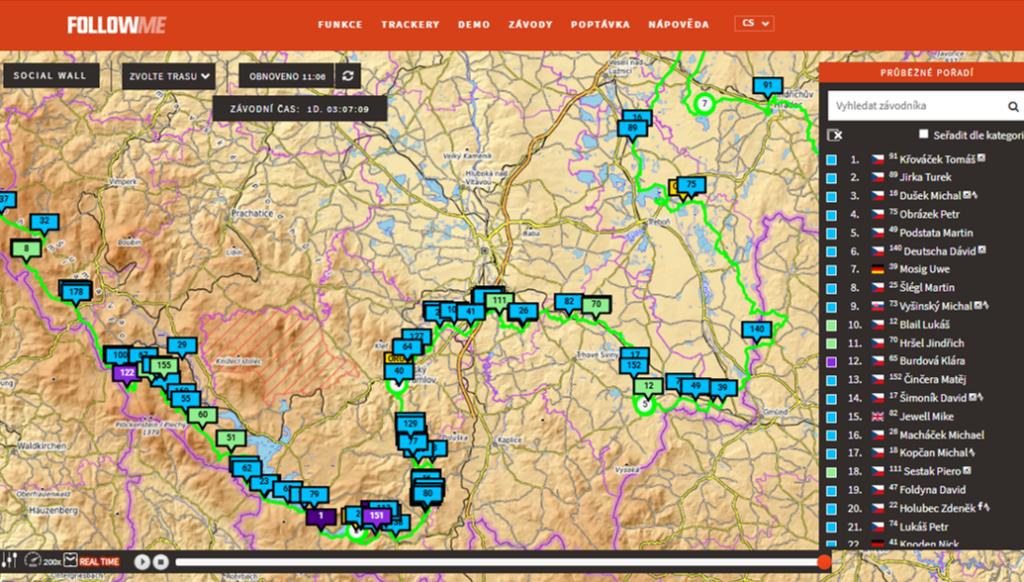The height and width of the screenshot is (582, 1024).
Task: Select purple map marker 122
Action: click(x=127, y=373)
